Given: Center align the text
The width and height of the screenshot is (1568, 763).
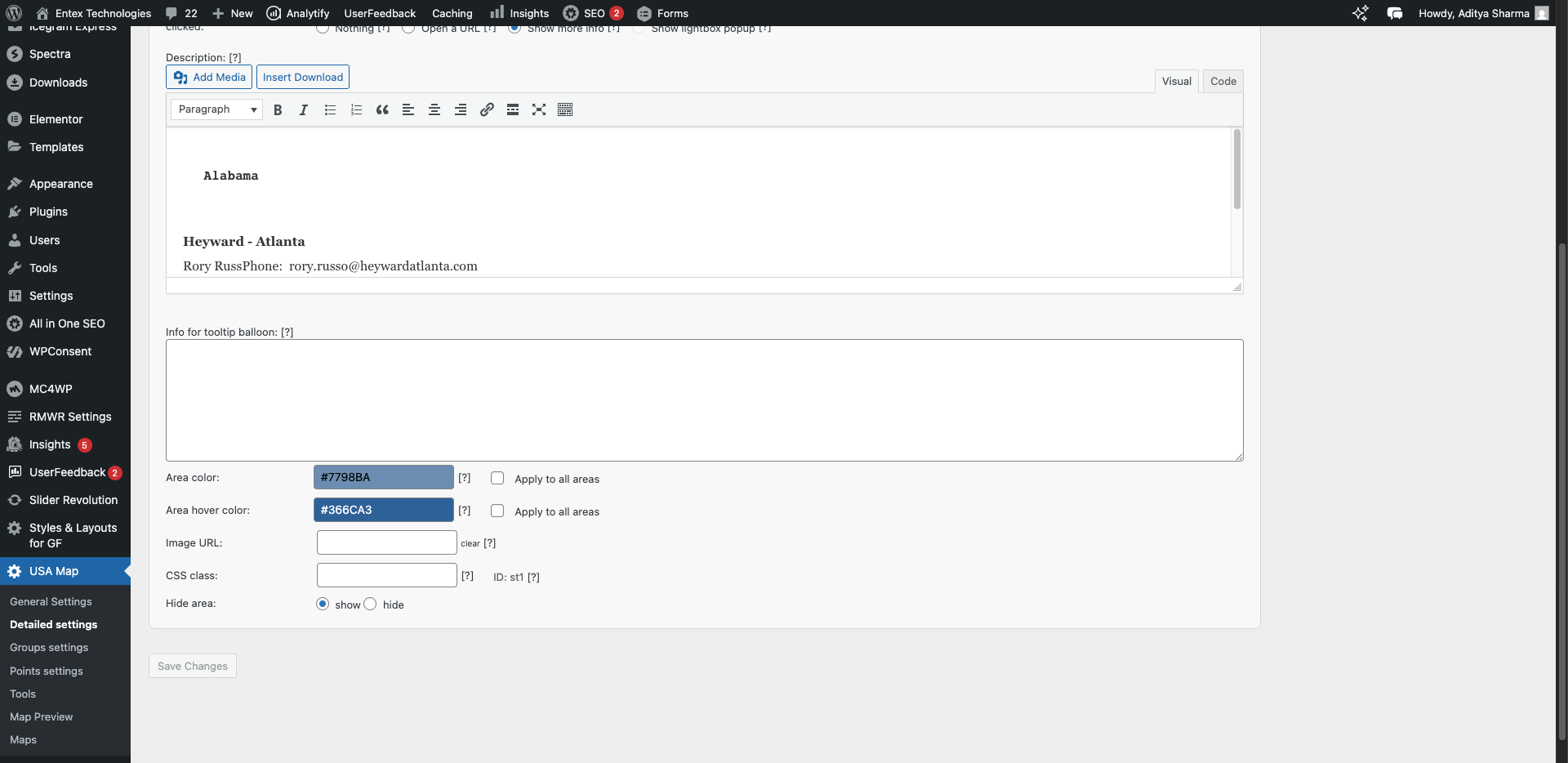Looking at the screenshot, I should (434, 109).
